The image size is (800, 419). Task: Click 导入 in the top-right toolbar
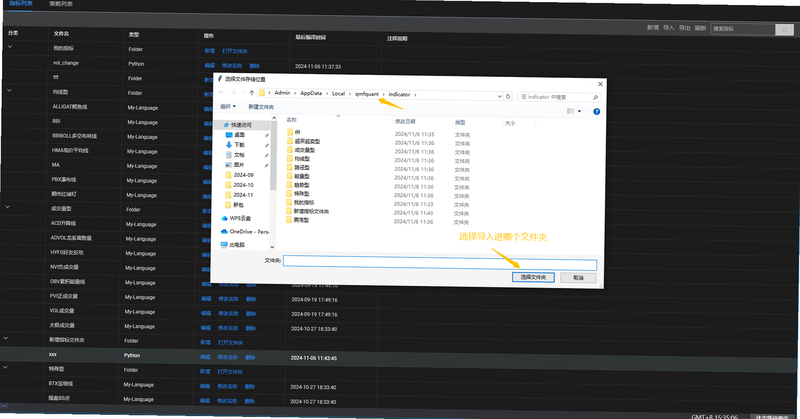(x=669, y=28)
